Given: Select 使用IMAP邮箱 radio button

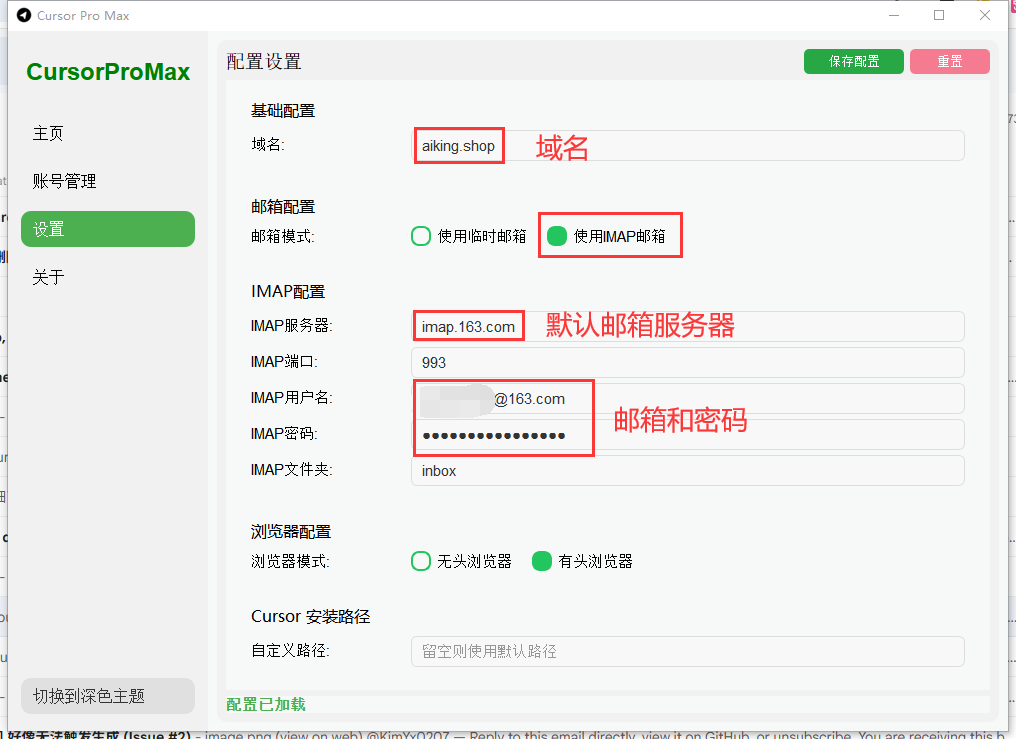Looking at the screenshot, I should click(557, 236).
